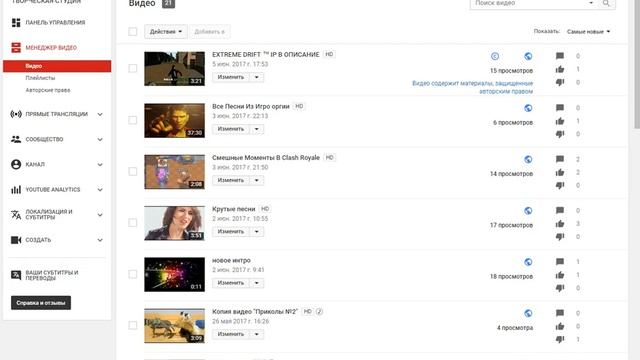The image size is (640, 360).
Task: Click the Менеджер видео sidebar icon
Action: tap(16, 47)
